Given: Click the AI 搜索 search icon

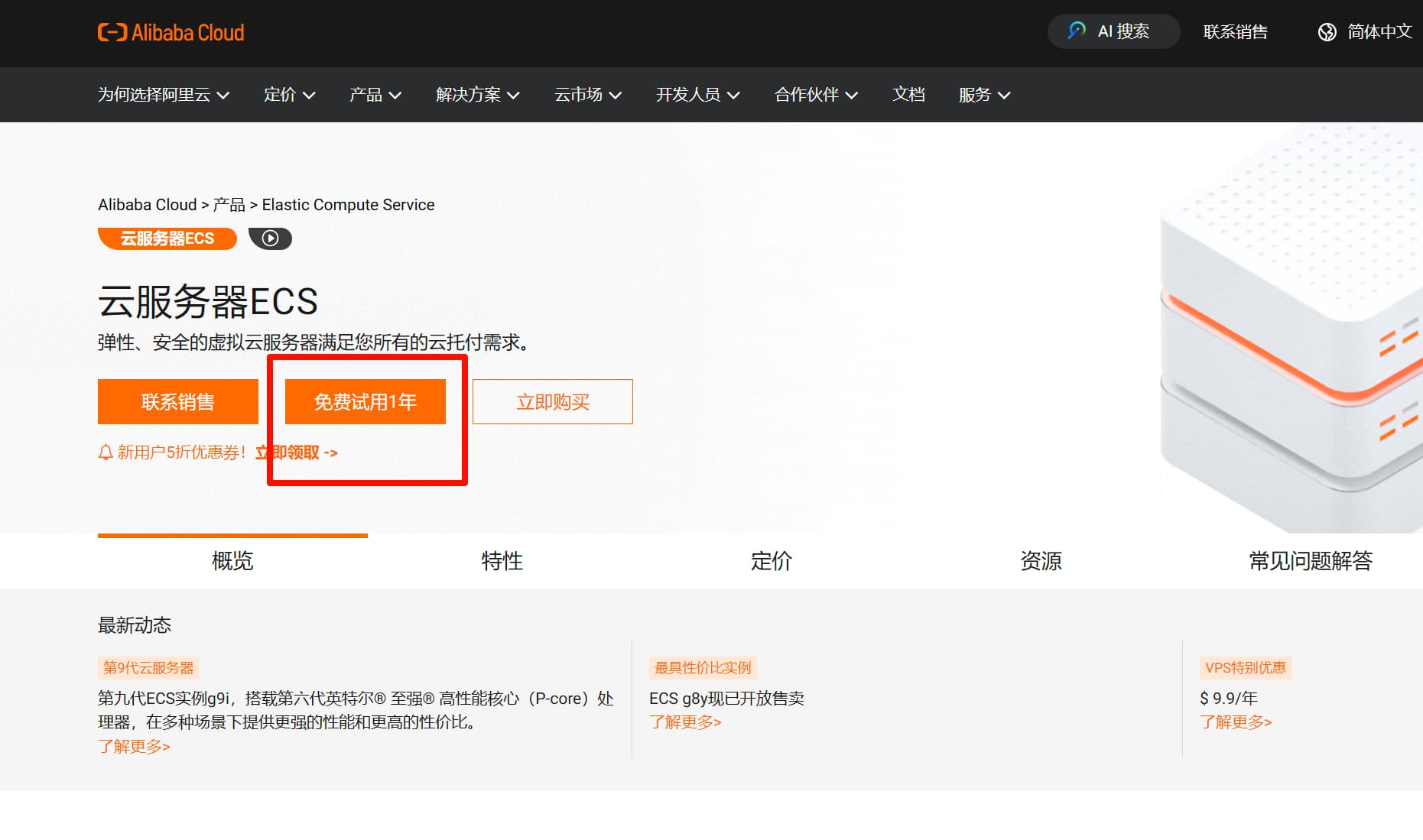Looking at the screenshot, I should pyautogui.click(x=1077, y=31).
